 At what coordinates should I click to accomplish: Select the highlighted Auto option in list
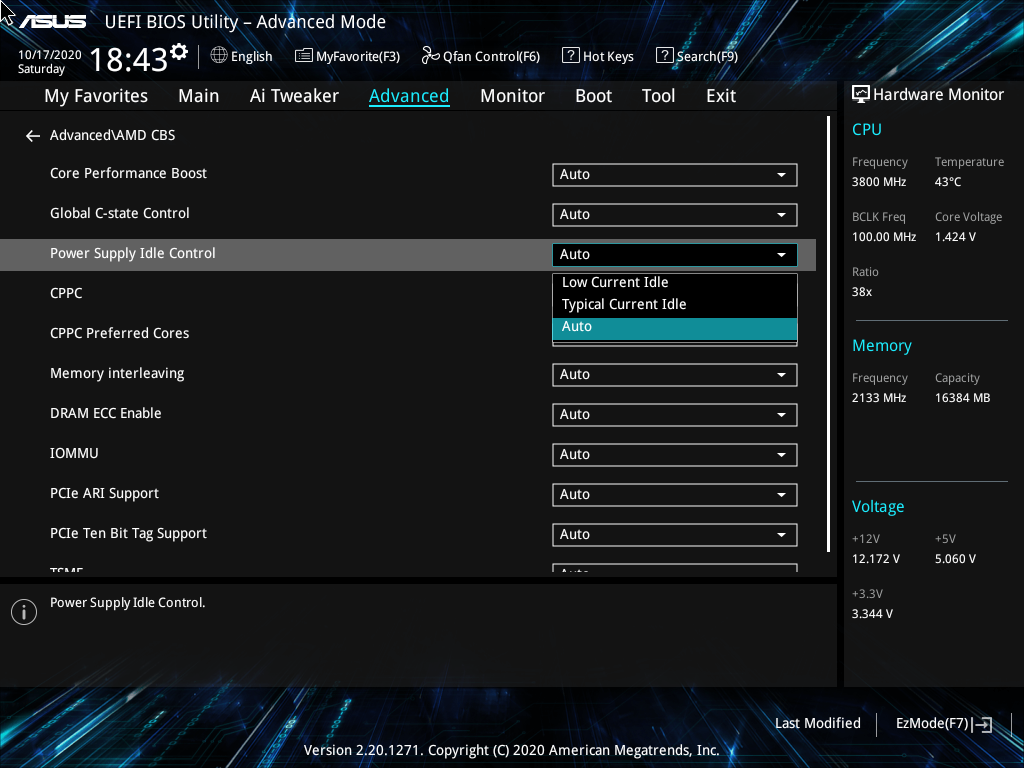tap(675, 328)
